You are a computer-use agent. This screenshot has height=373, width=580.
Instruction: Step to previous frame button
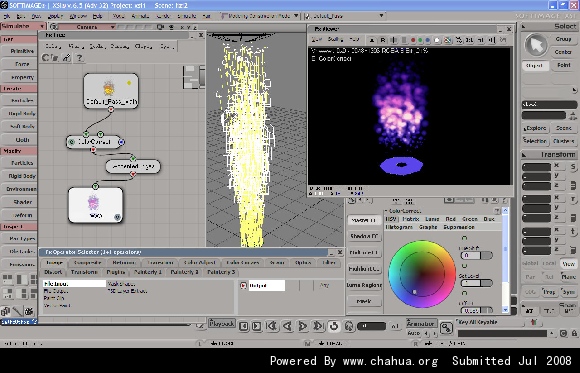click(243, 326)
